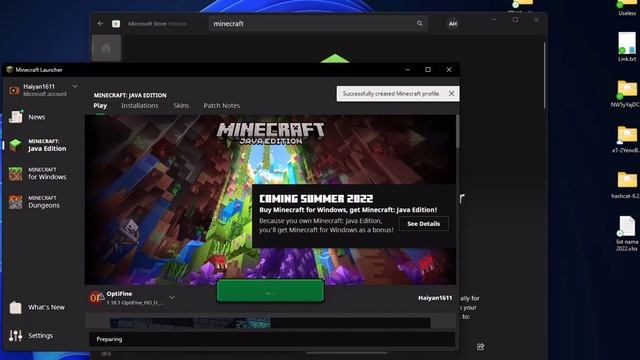640x360 pixels.
Task: Open the NW5yYajDC desktop folder
Action: coord(627,93)
